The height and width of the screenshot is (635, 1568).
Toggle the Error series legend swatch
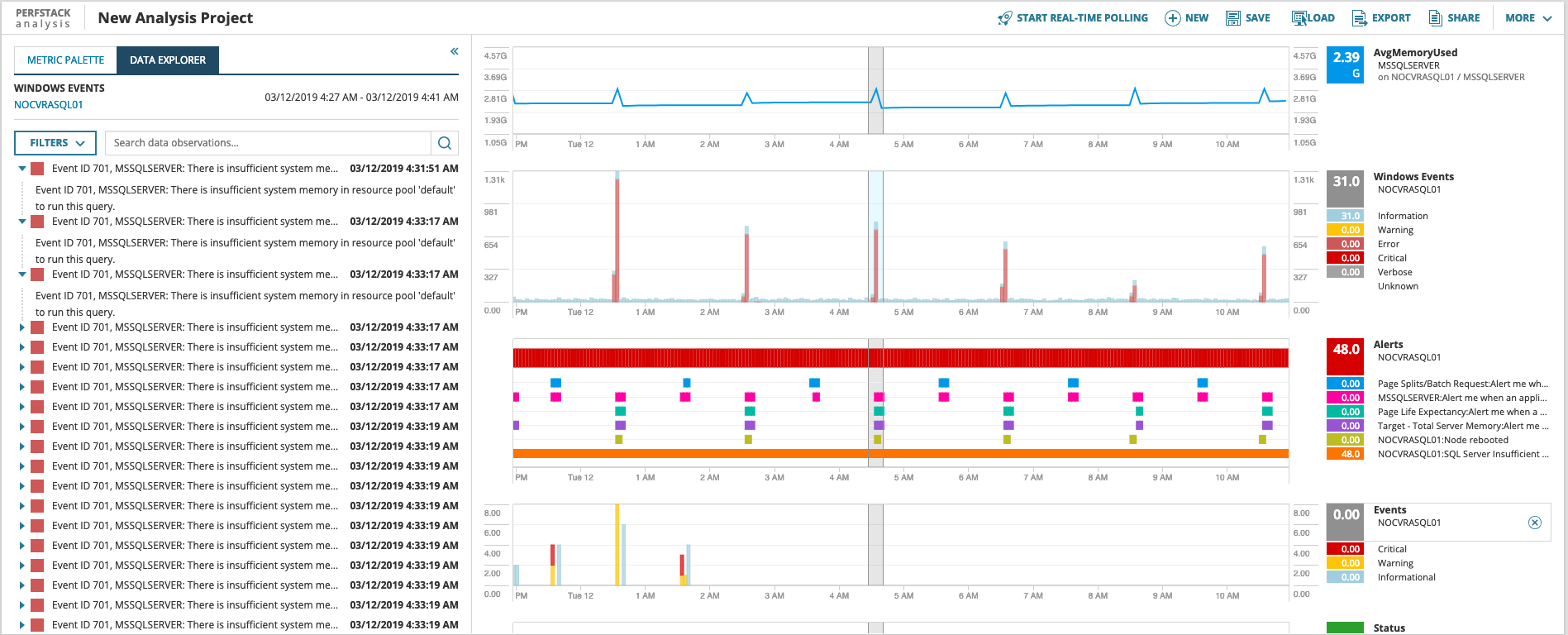pyautogui.click(x=1345, y=244)
